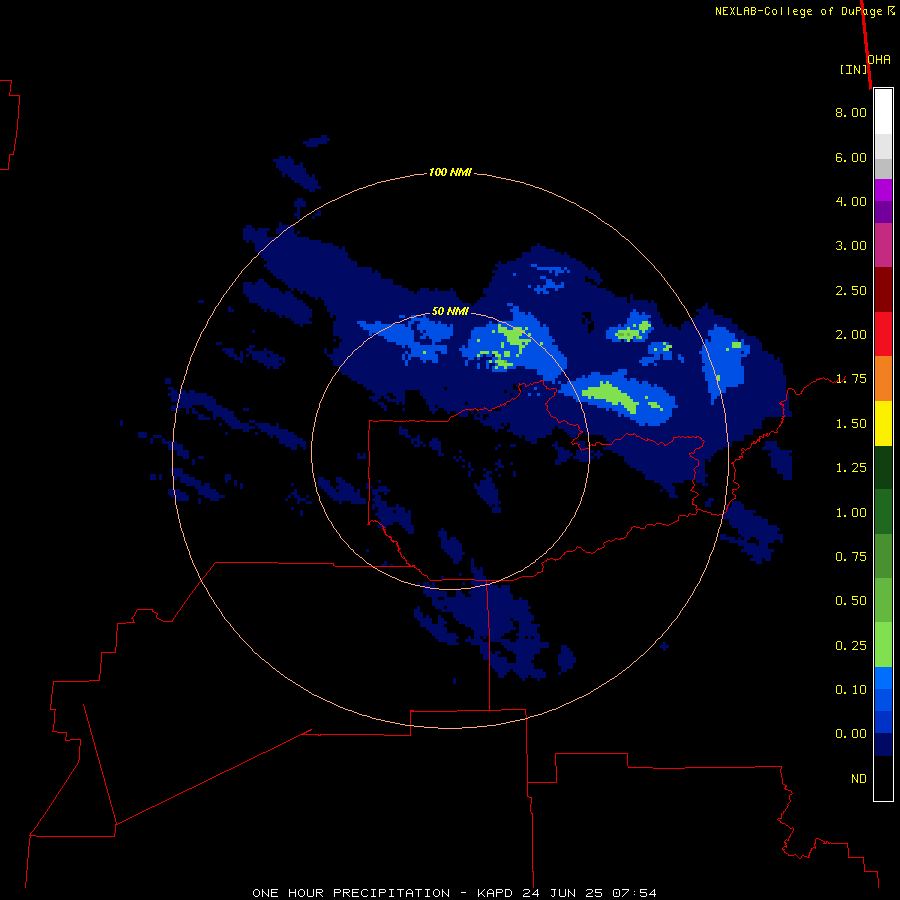900x900 pixels.
Task: Select the 1.50 legend value
Action: [x=851, y=424]
